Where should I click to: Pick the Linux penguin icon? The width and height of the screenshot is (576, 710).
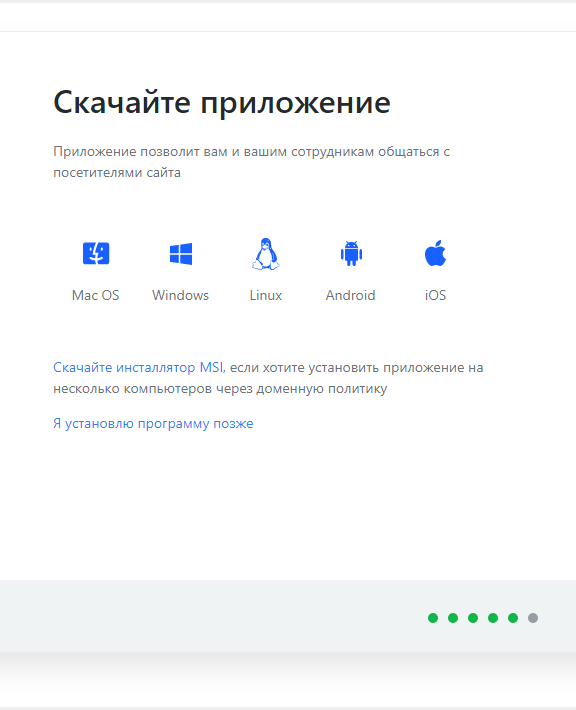pyautogui.click(x=266, y=254)
